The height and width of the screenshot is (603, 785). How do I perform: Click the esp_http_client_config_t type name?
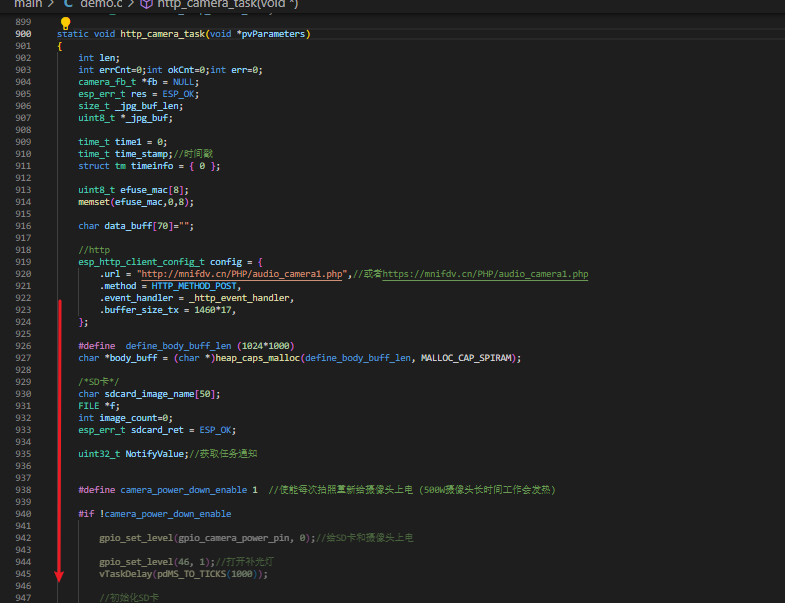(141, 262)
